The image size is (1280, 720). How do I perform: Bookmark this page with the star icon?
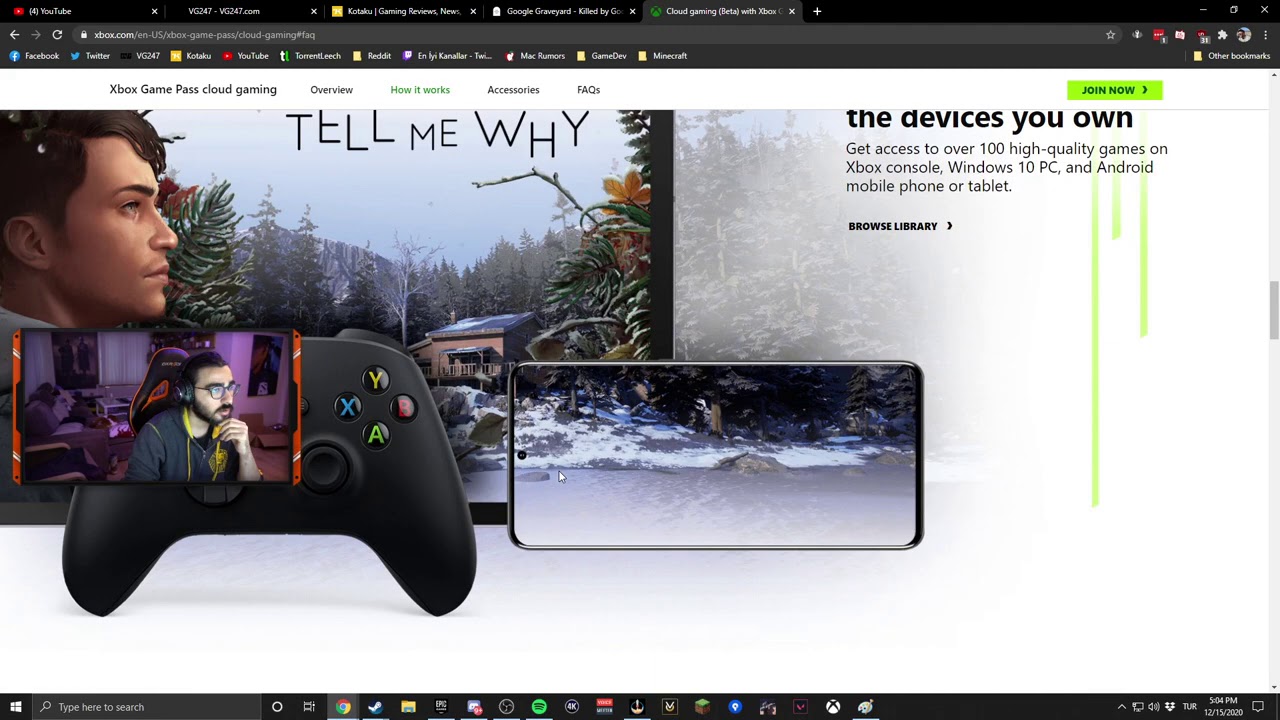pyautogui.click(x=1110, y=35)
